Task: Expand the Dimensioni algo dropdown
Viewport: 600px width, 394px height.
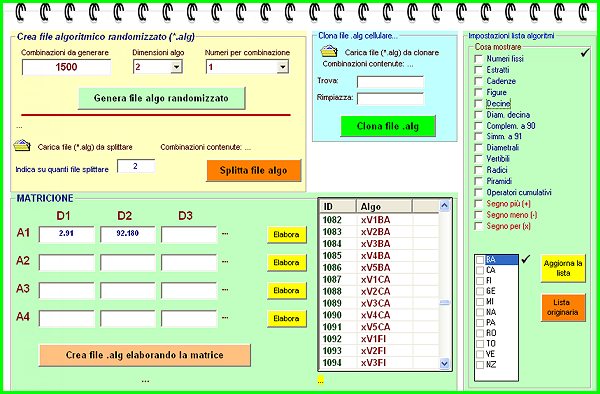Action: click(176, 67)
